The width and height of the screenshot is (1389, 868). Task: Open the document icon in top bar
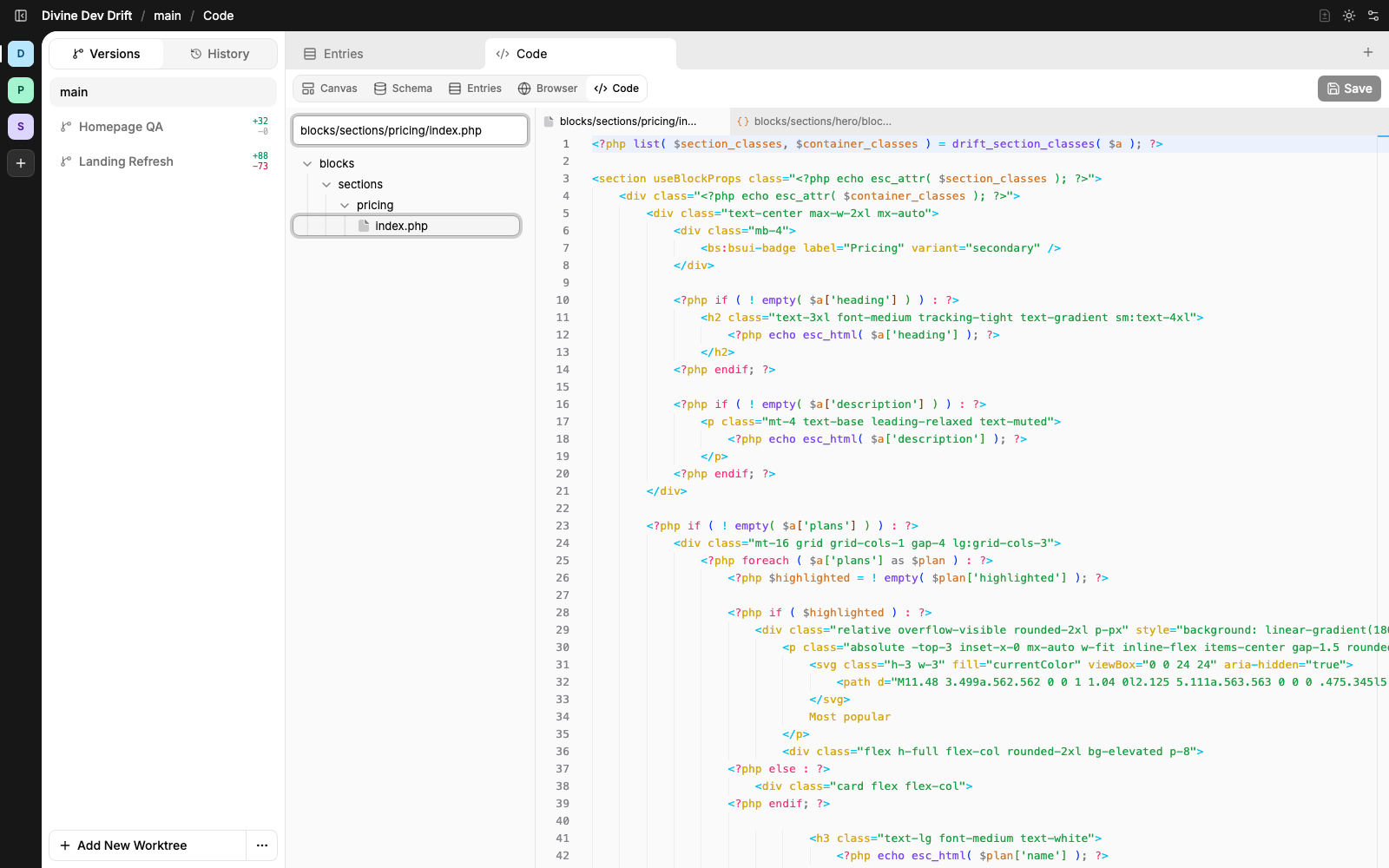pyautogui.click(x=1325, y=16)
